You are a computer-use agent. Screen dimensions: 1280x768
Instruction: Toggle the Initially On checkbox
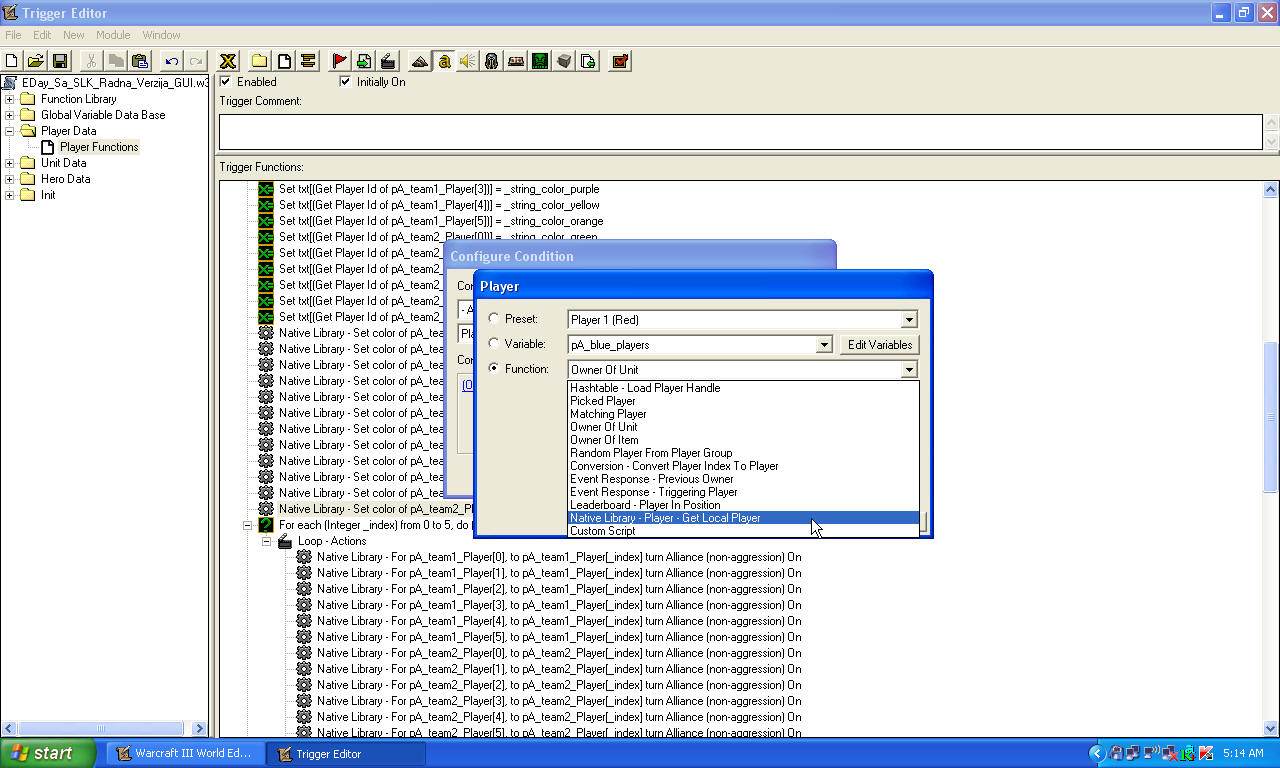[345, 82]
